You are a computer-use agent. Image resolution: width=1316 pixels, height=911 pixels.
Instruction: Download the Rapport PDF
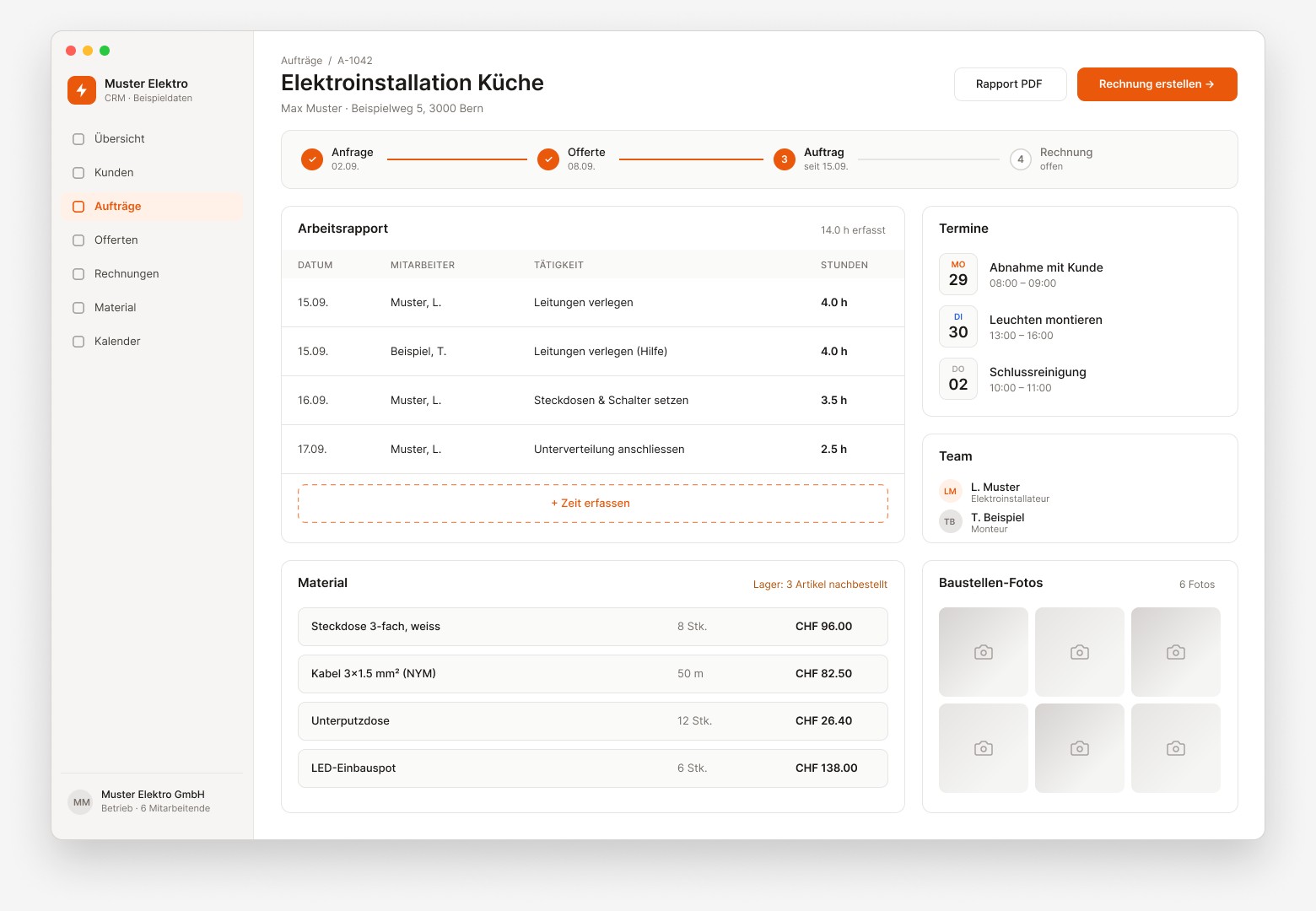click(1010, 84)
